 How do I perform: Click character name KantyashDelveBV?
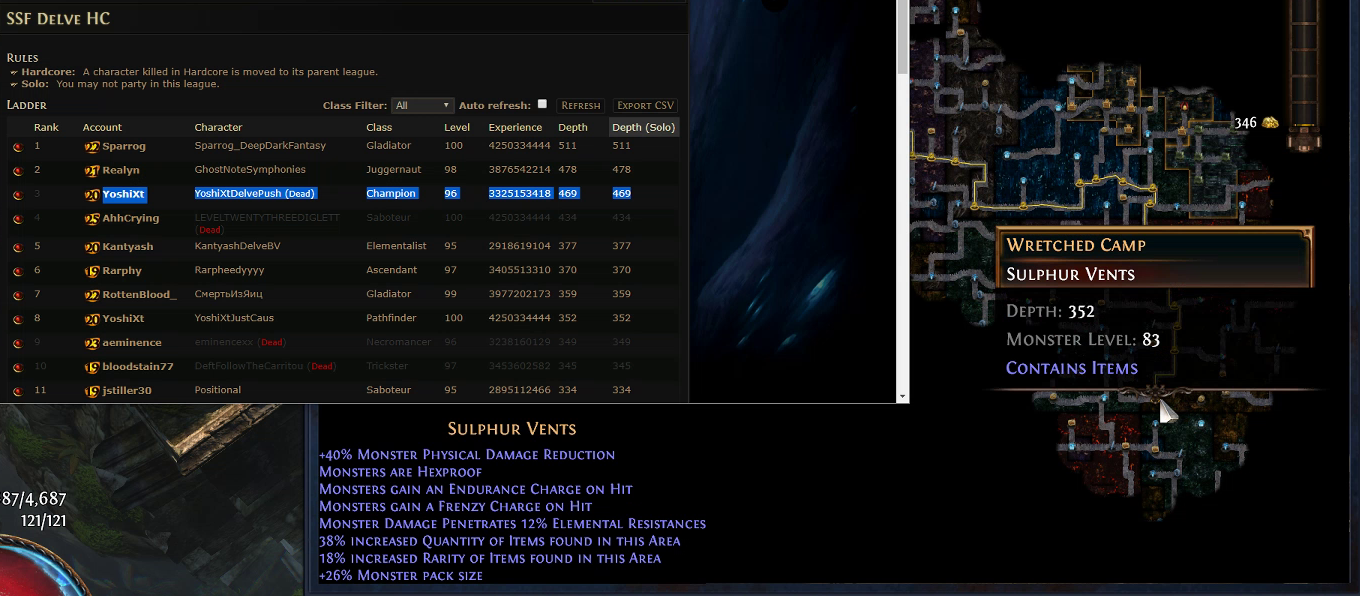click(237, 246)
